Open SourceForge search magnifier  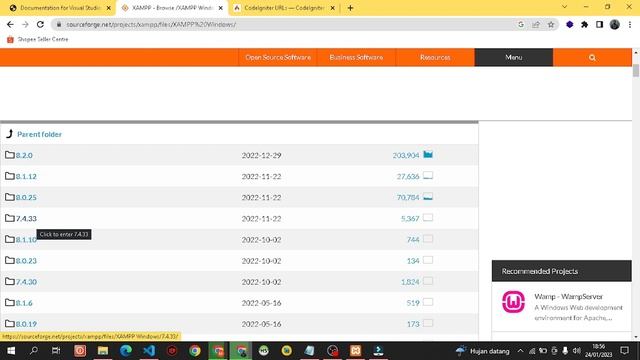click(x=592, y=58)
